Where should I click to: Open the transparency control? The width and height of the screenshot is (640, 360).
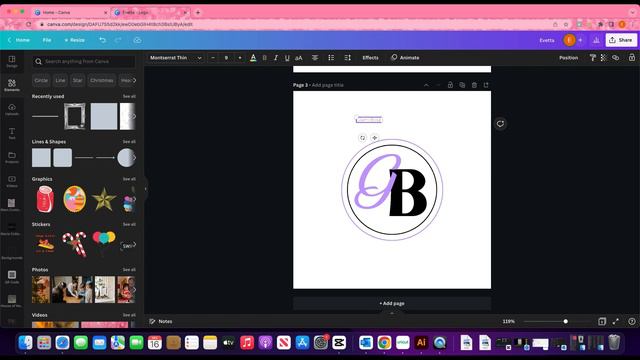[604, 58]
